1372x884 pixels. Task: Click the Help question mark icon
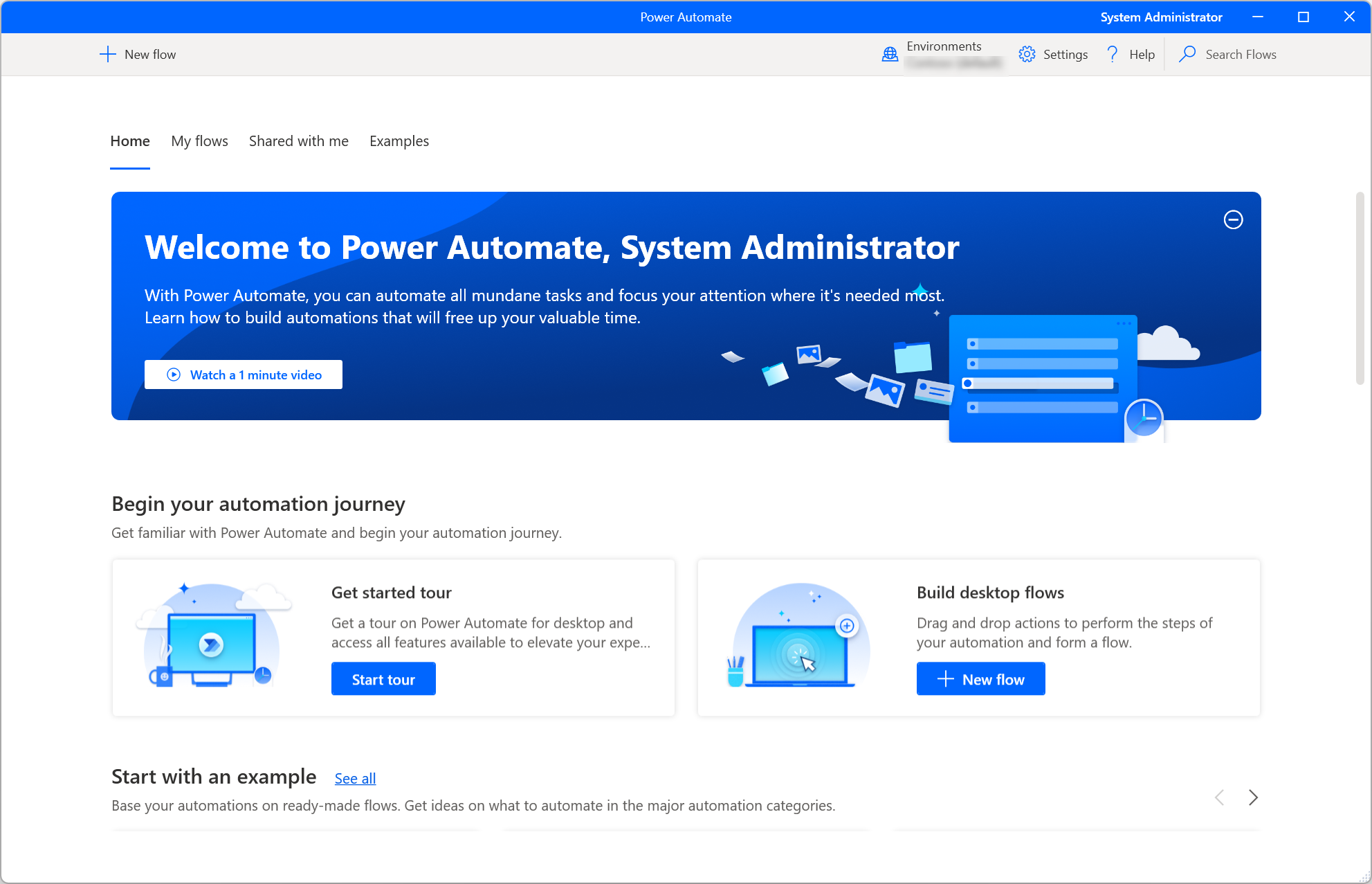[x=1112, y=54]
